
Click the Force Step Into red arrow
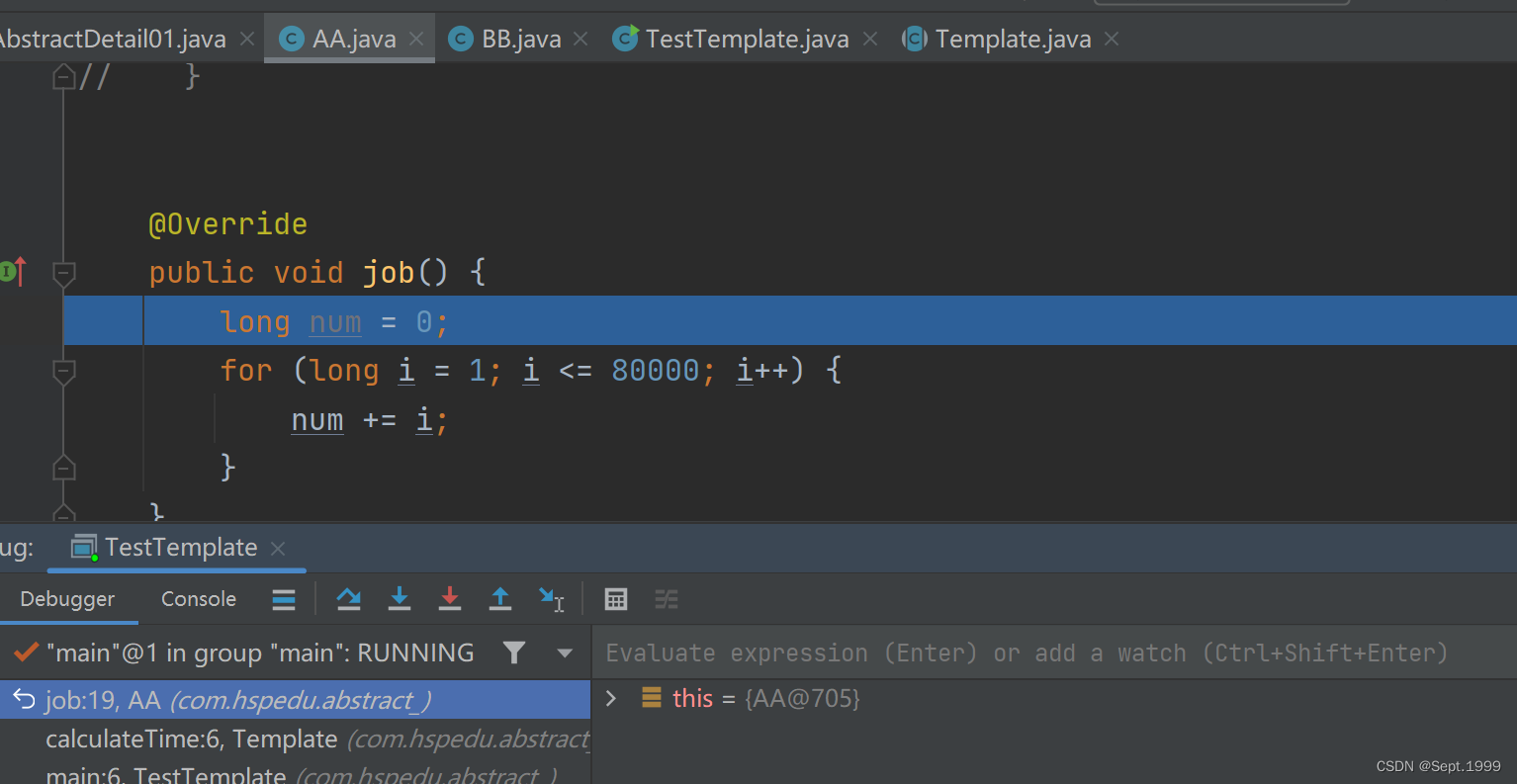point(450,599)
